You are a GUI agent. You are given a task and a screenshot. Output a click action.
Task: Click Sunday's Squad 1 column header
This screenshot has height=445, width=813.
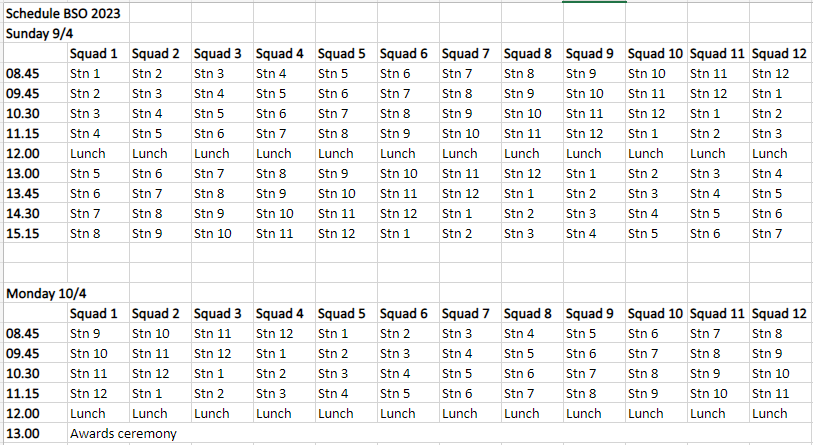coord(95,53)
